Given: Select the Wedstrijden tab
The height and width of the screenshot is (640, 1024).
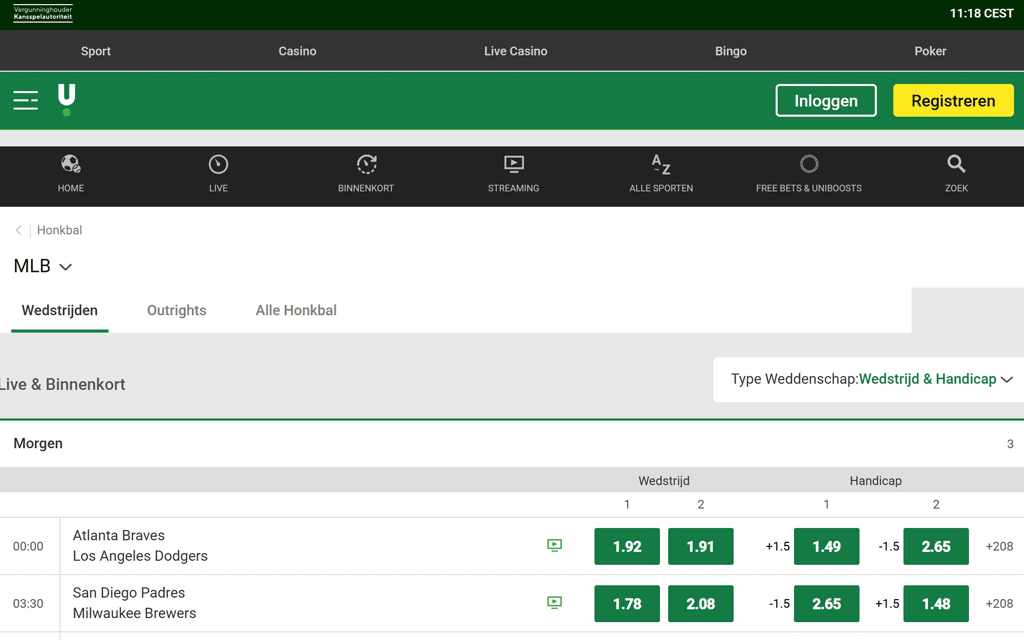Looking at the screenshot, I should (x=59, y=311).
